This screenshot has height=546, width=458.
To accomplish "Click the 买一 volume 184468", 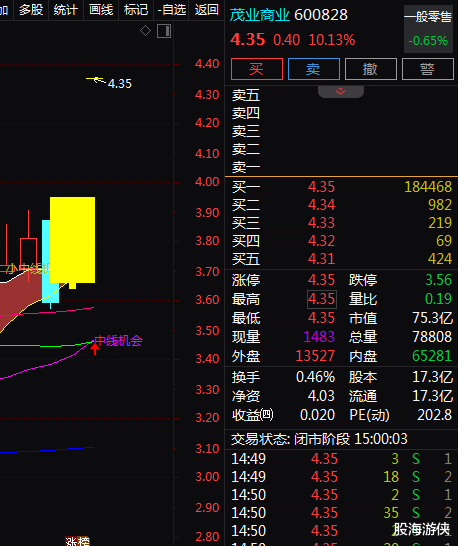I will click(428, 187).
